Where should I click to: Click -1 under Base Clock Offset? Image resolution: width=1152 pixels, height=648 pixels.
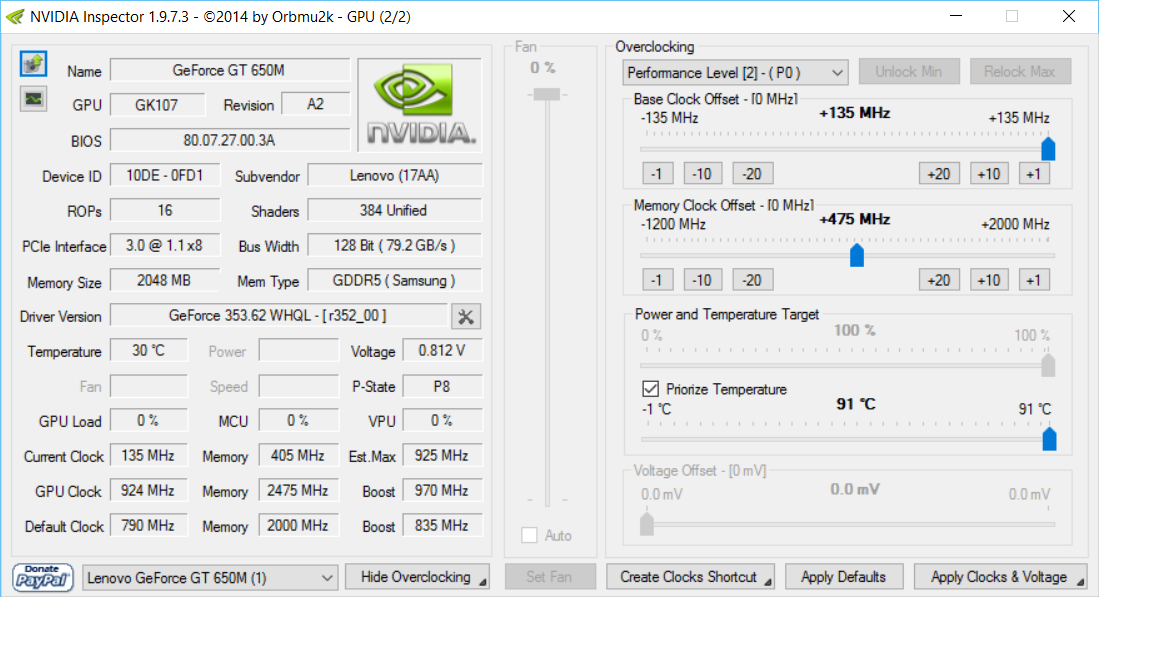coord(657,174)
